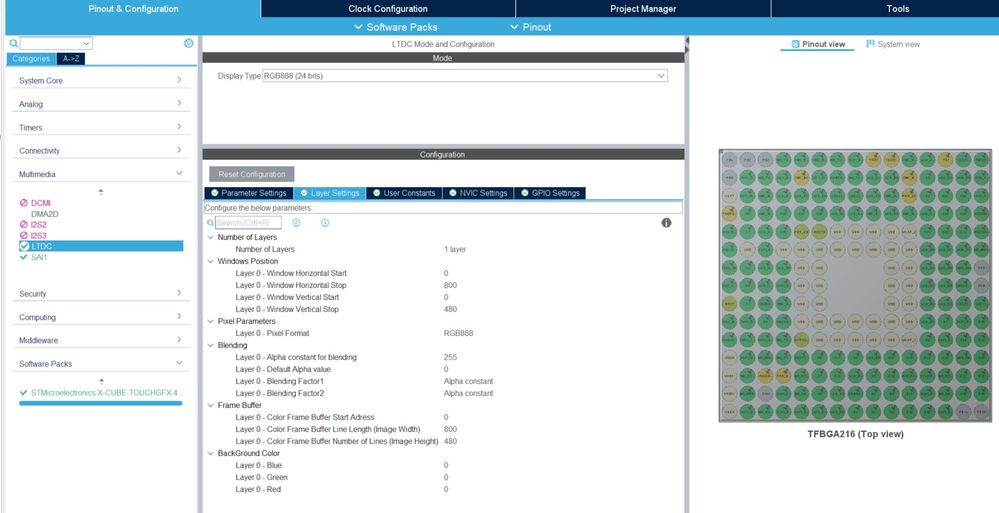The width and height of the screenshot is (999, 513).
Task: Open the Display Type combo box
Action: pos(465,76)
